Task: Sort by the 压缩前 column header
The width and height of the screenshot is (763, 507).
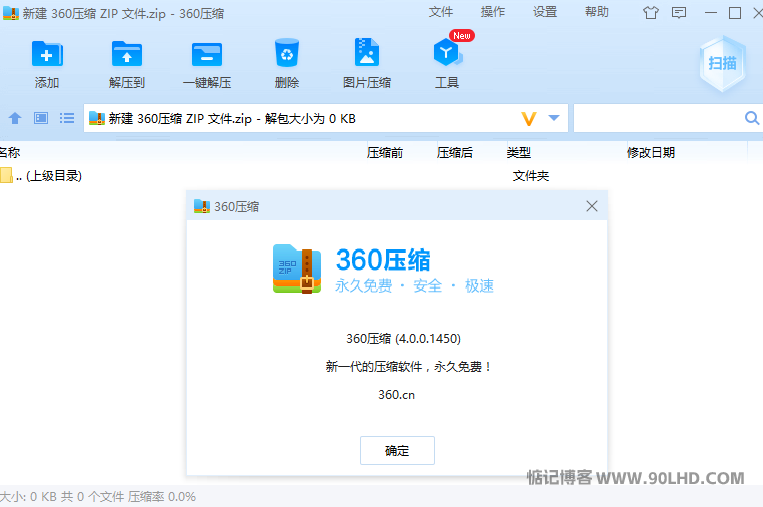Action: [x=385, y=152]
